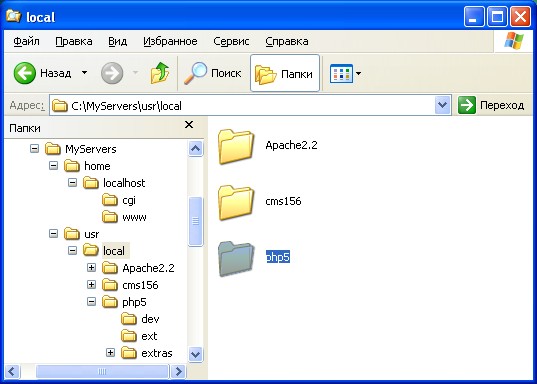Maximize the local window
This screenshot has height=384, width=537.
pos(497,16)
